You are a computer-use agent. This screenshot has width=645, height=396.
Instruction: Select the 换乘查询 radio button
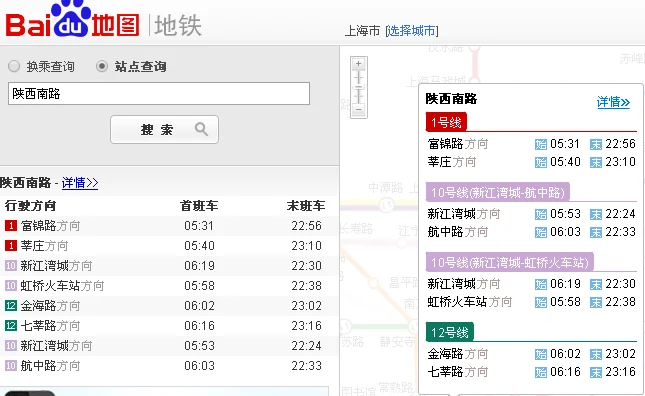click(14, 66)
